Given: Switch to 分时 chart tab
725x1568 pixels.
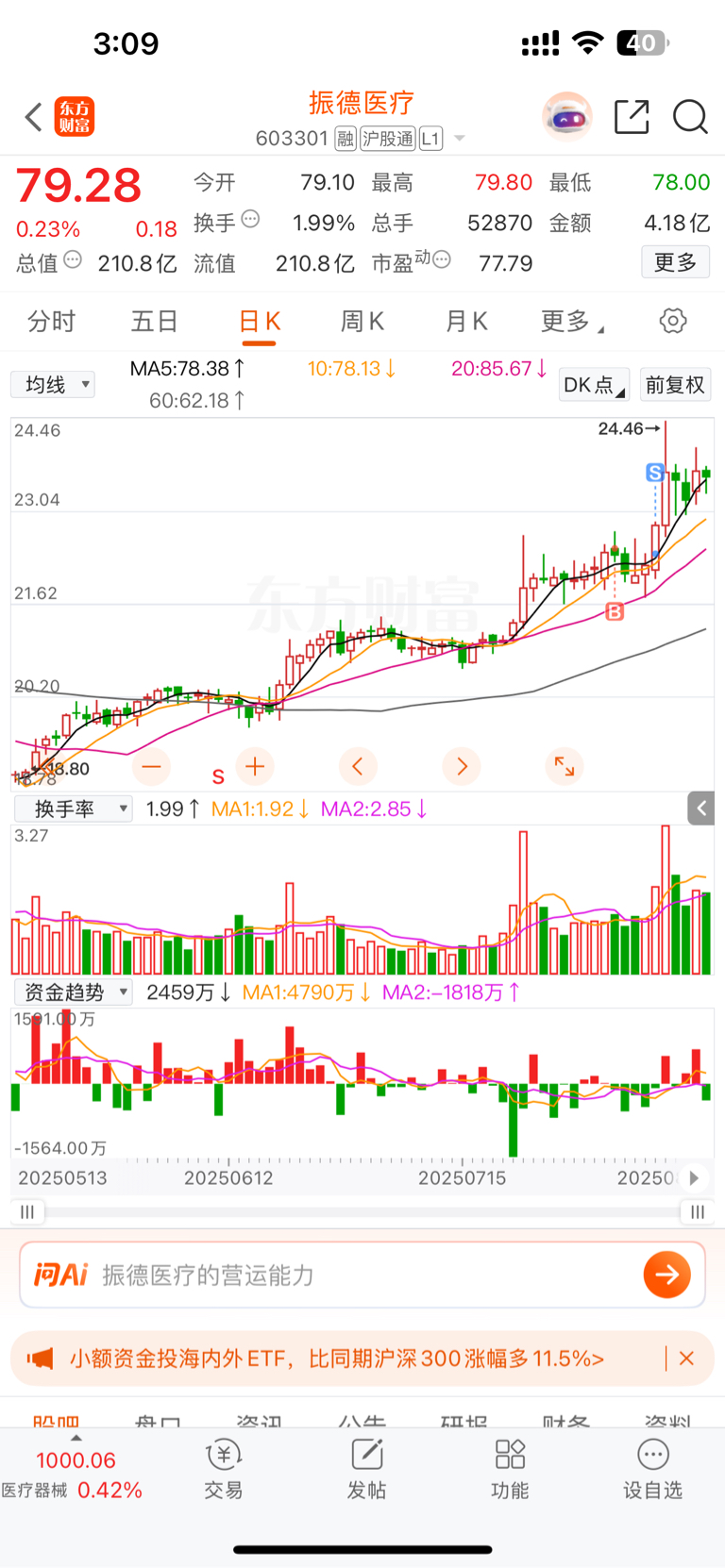Looking at the screenshot, I should [52, 322].
